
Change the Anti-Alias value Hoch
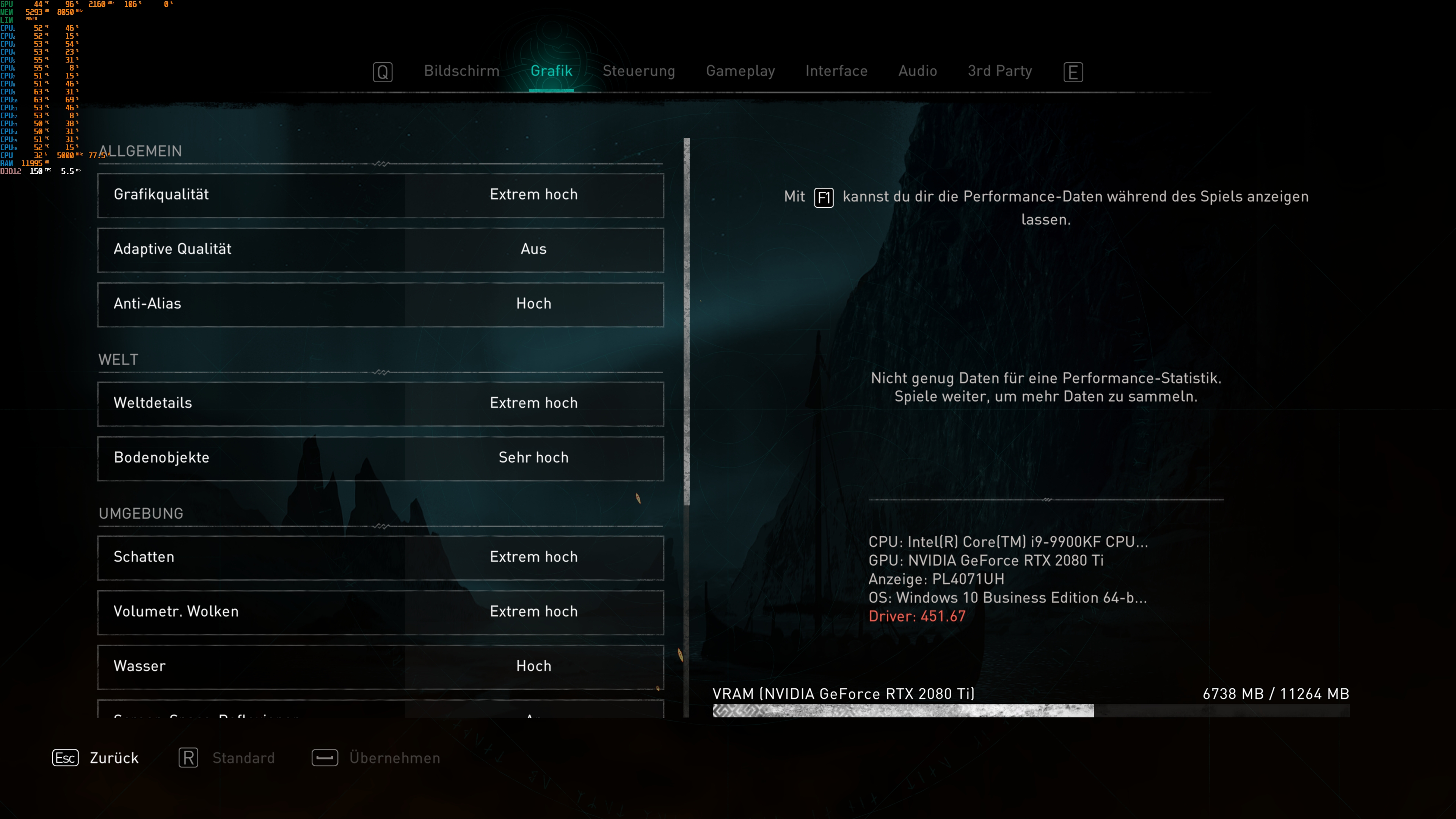coord(533,304)
